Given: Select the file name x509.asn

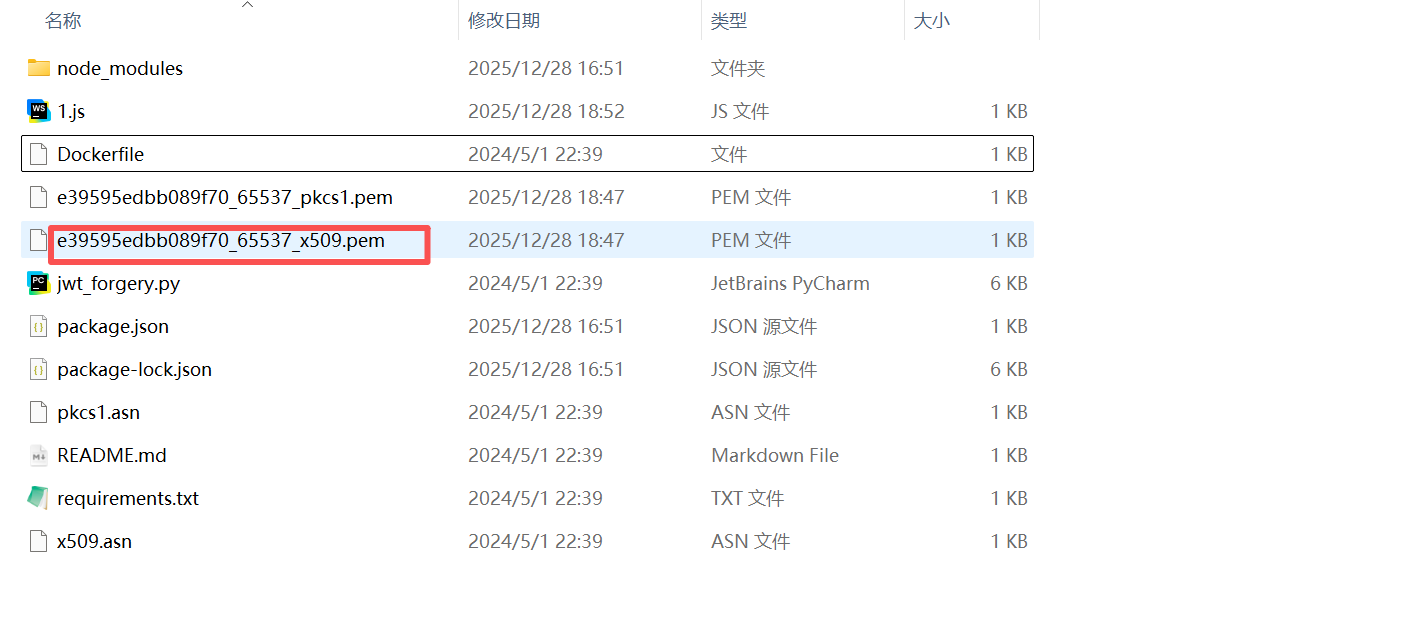Looking at the screenshot, I should tap(94, 542).
